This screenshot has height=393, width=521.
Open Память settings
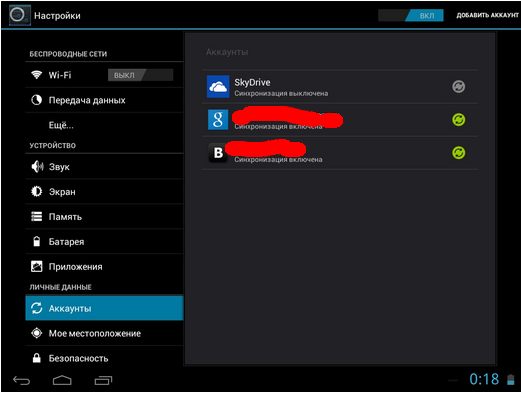point(104,217)
